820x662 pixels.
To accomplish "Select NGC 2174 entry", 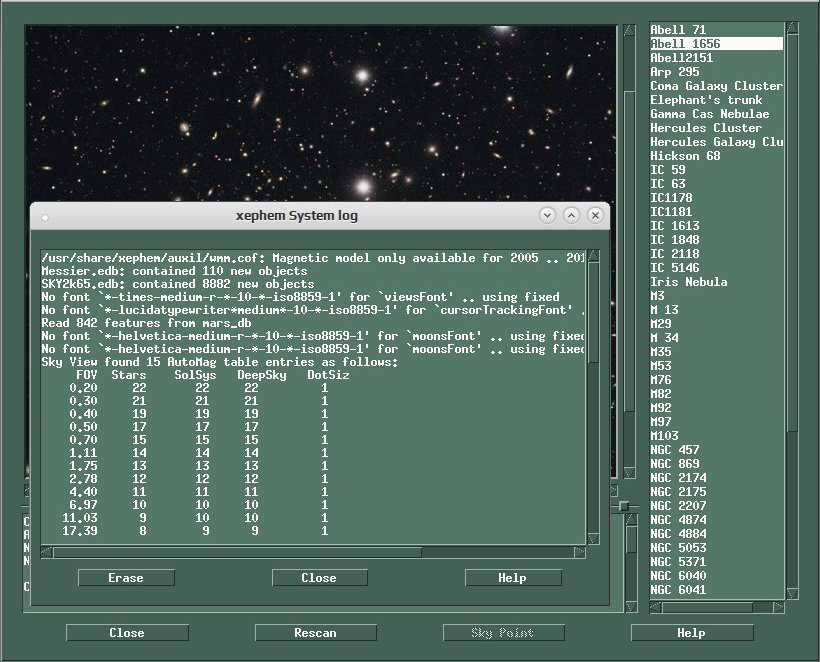I will pyautogui.click(x=716, y=478).
